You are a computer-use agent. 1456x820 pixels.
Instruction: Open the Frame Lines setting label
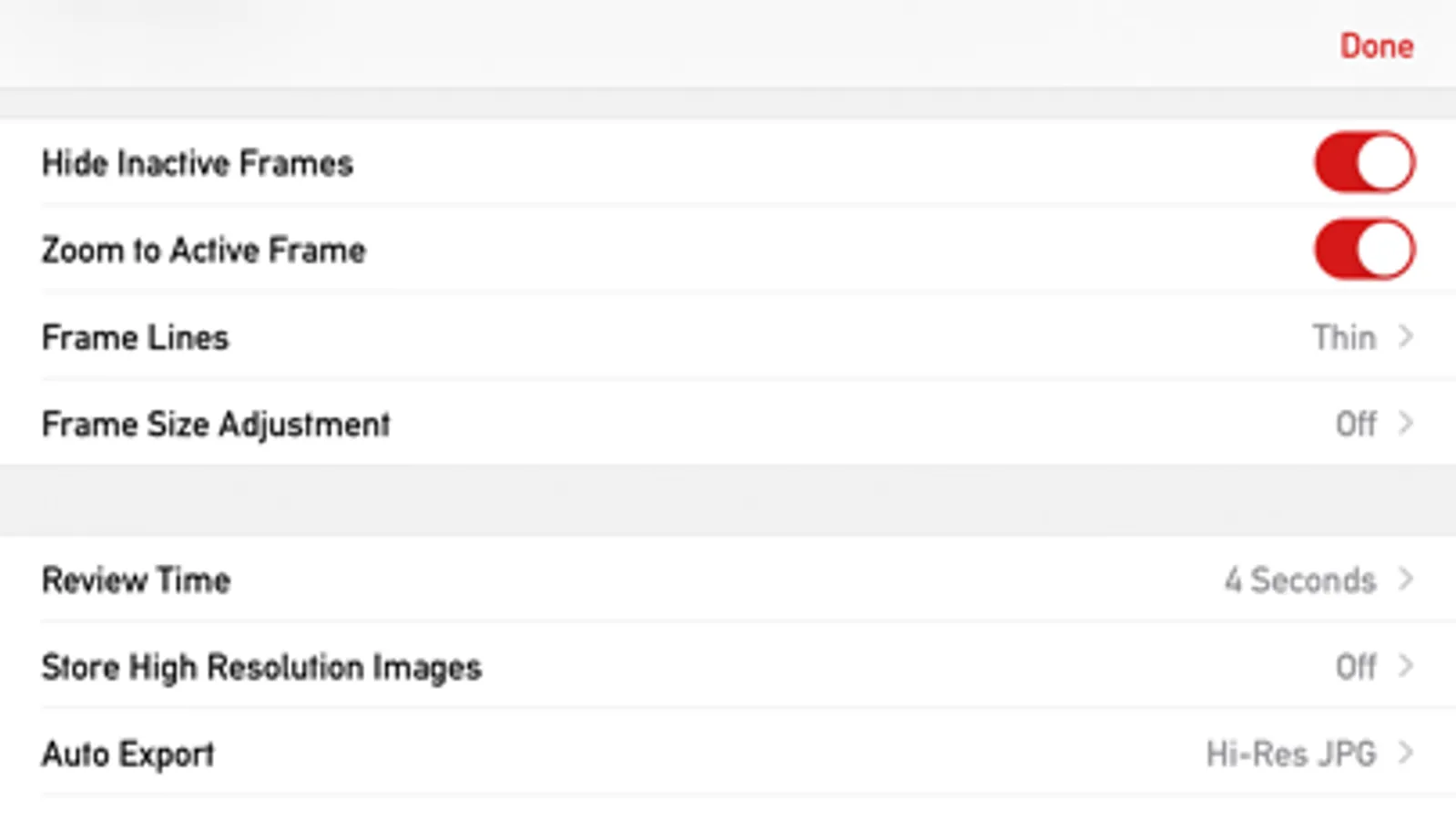pos(136,338)
